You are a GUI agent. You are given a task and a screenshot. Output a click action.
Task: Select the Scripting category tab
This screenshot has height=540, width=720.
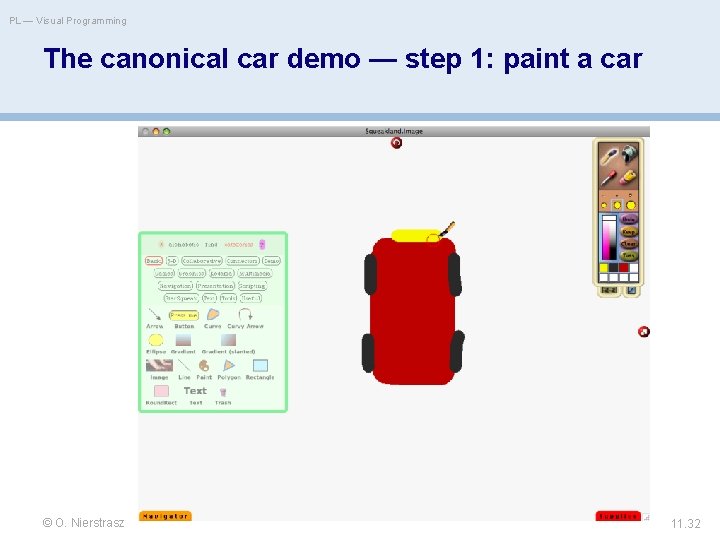[253, 286]
